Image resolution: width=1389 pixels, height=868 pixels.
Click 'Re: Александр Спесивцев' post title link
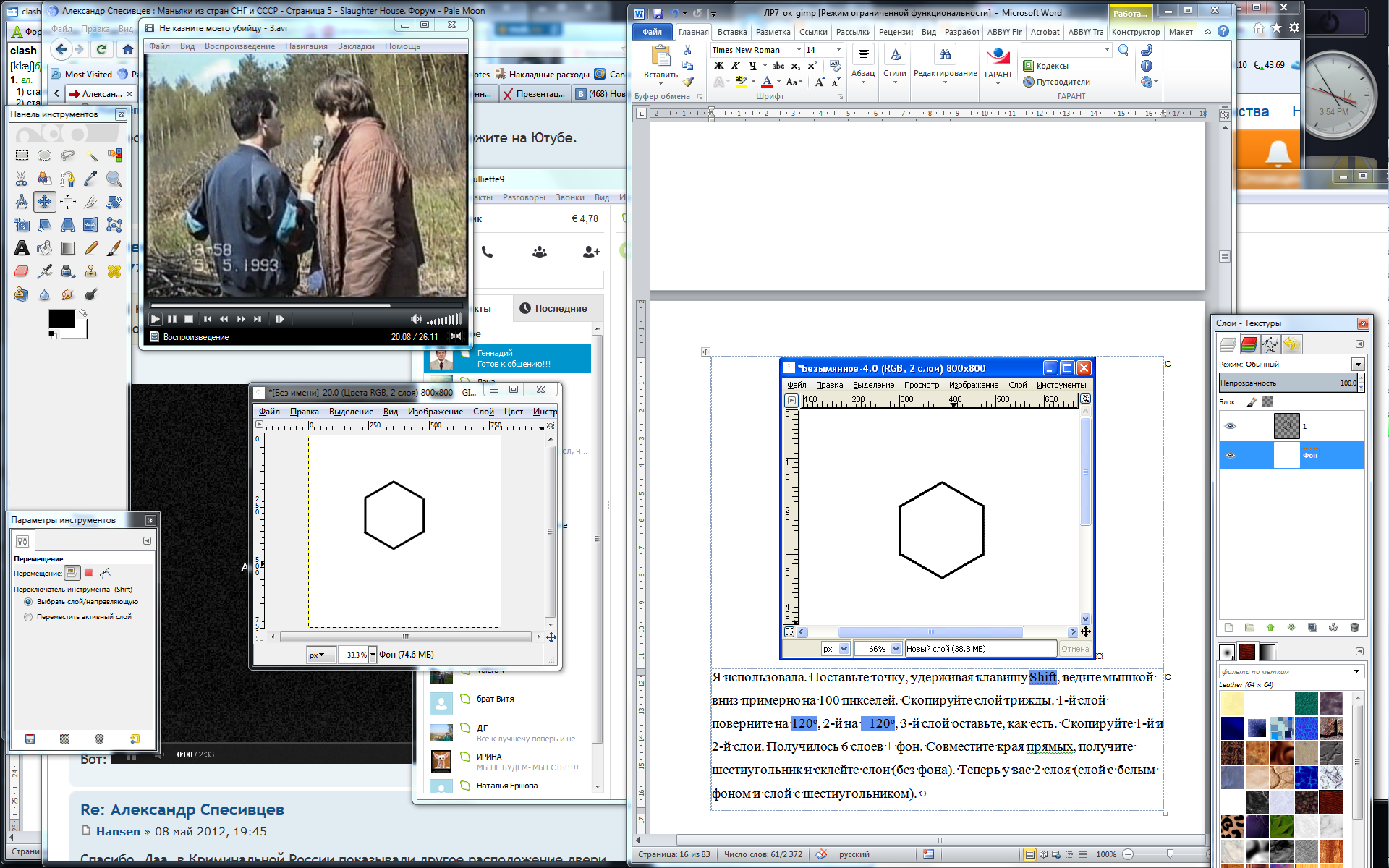182,809
